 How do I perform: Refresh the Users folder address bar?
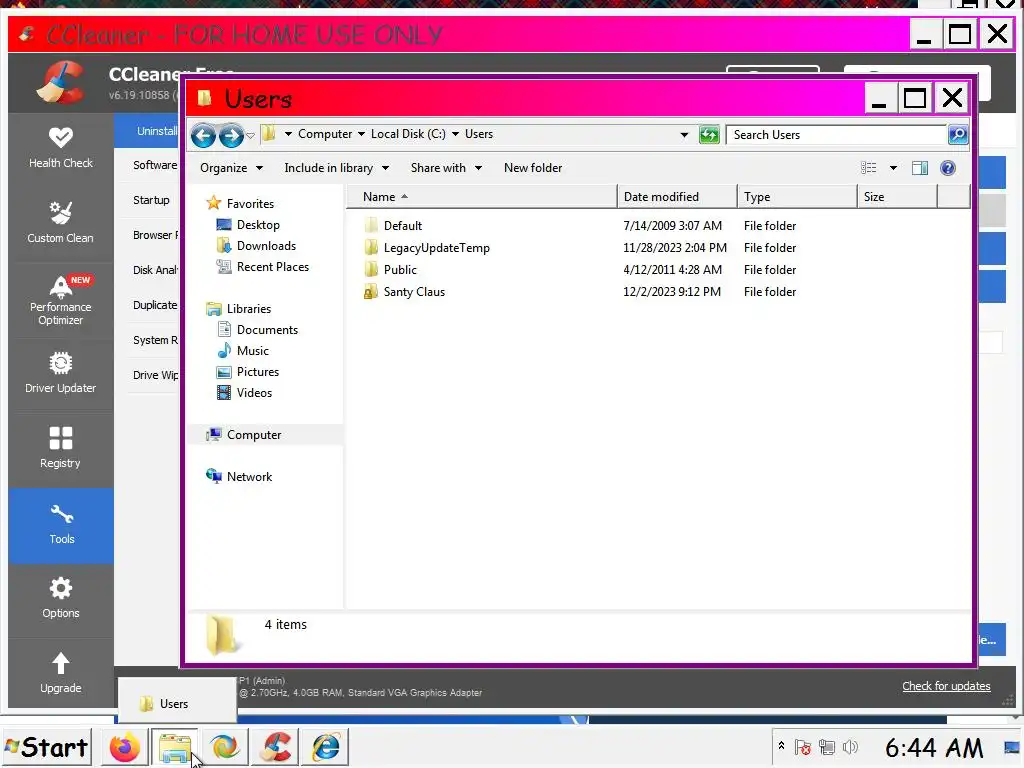709,135
